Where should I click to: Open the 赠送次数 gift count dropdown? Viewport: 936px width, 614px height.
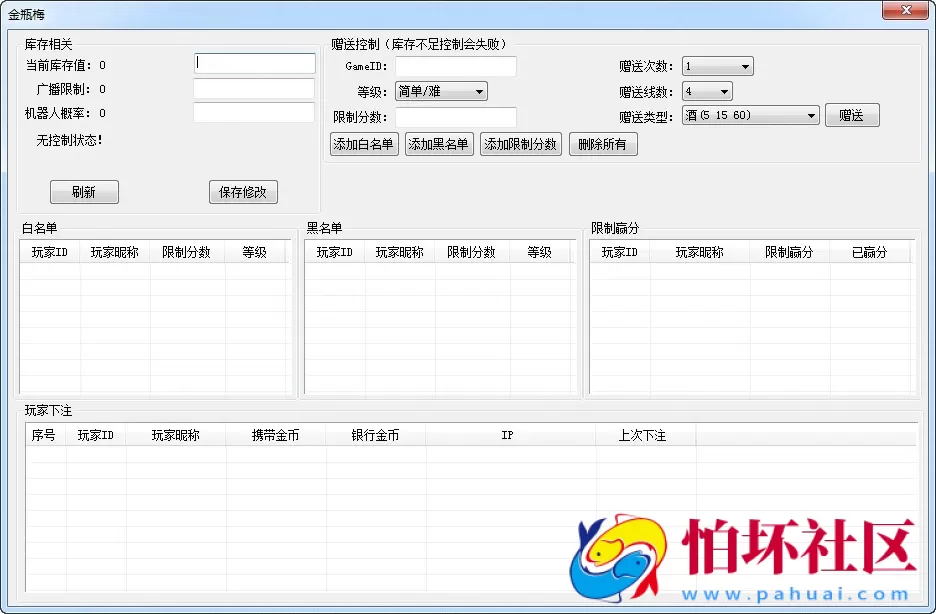[x=717, y=65]
